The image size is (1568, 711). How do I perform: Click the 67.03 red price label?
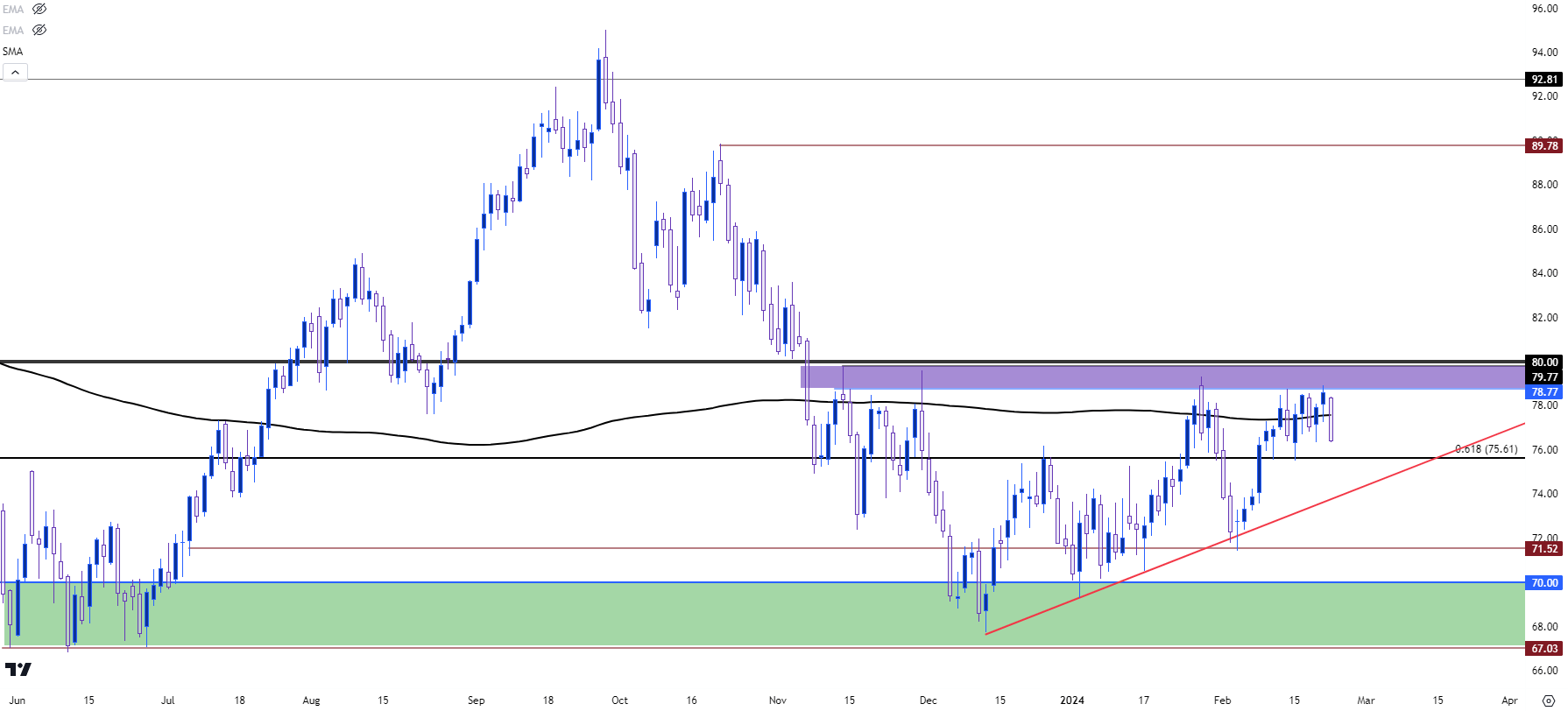click(x=1544, y=649)
